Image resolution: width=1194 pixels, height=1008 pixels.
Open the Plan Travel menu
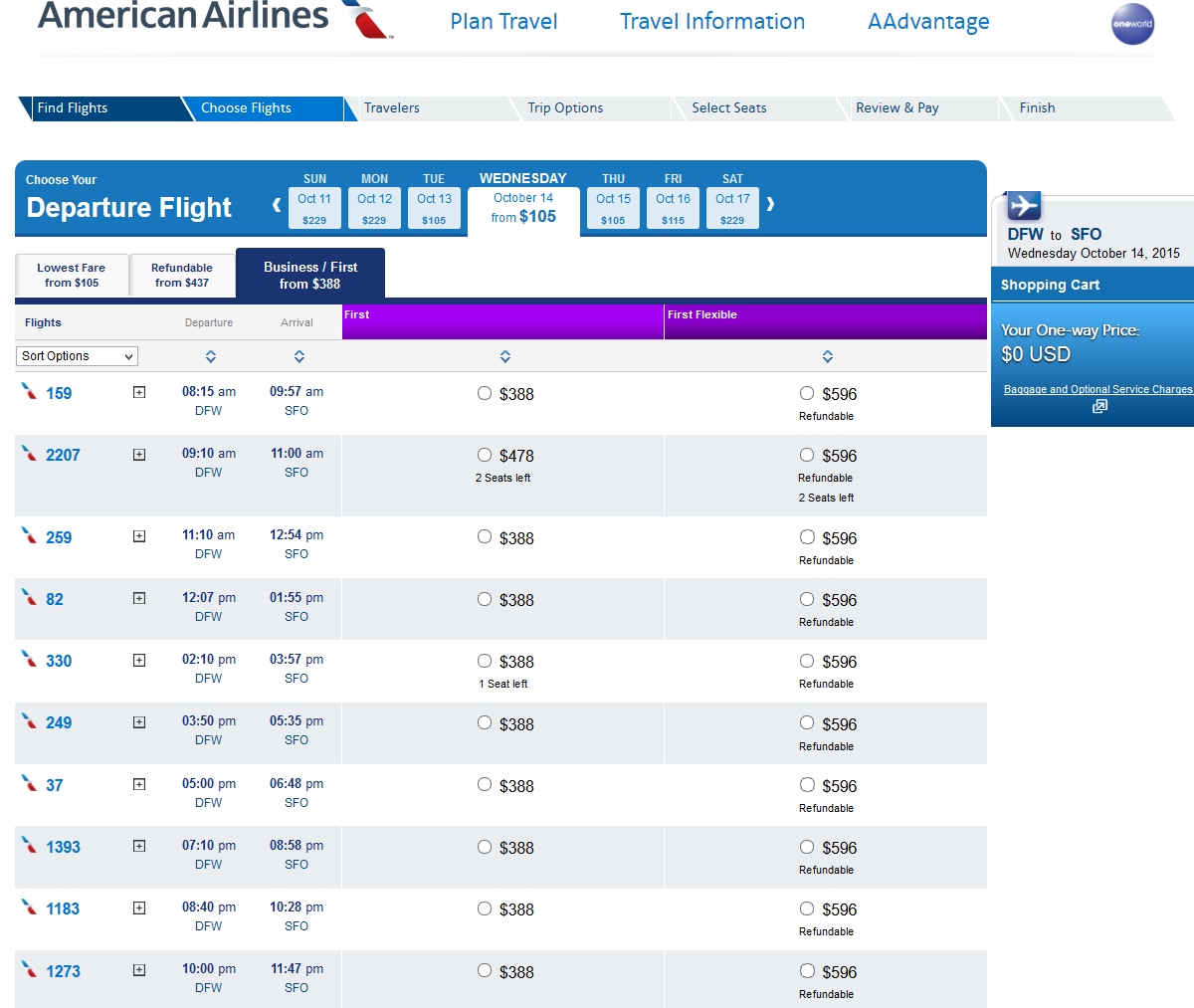point(503,21)
